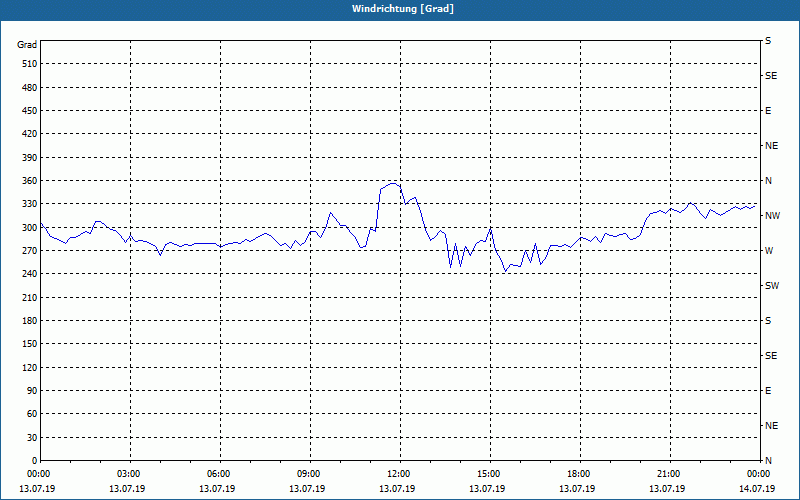800x500 pixels.
Task: Click the 120 degree axis label
Action: tap(30, 367)
